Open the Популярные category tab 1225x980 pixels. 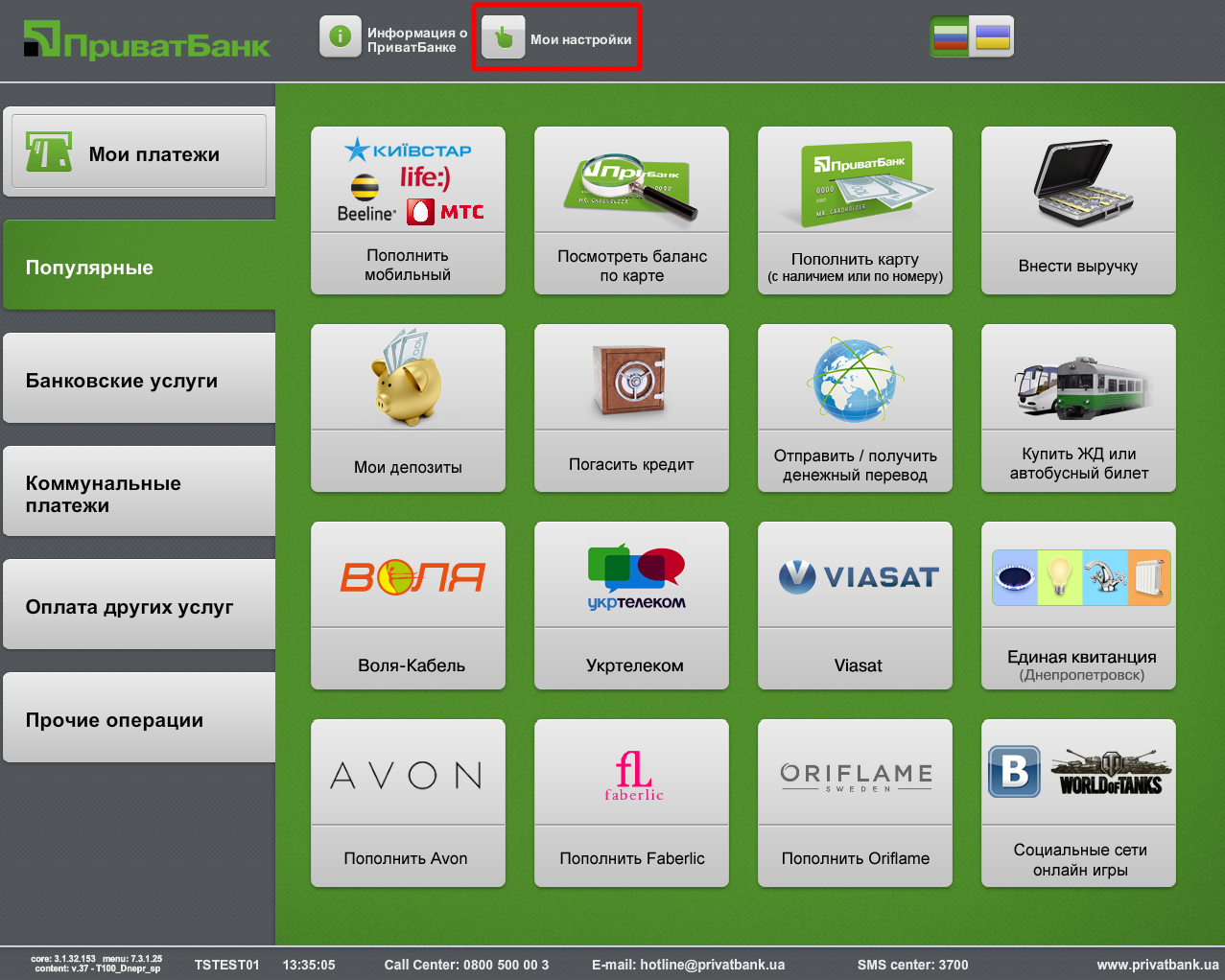139,265
